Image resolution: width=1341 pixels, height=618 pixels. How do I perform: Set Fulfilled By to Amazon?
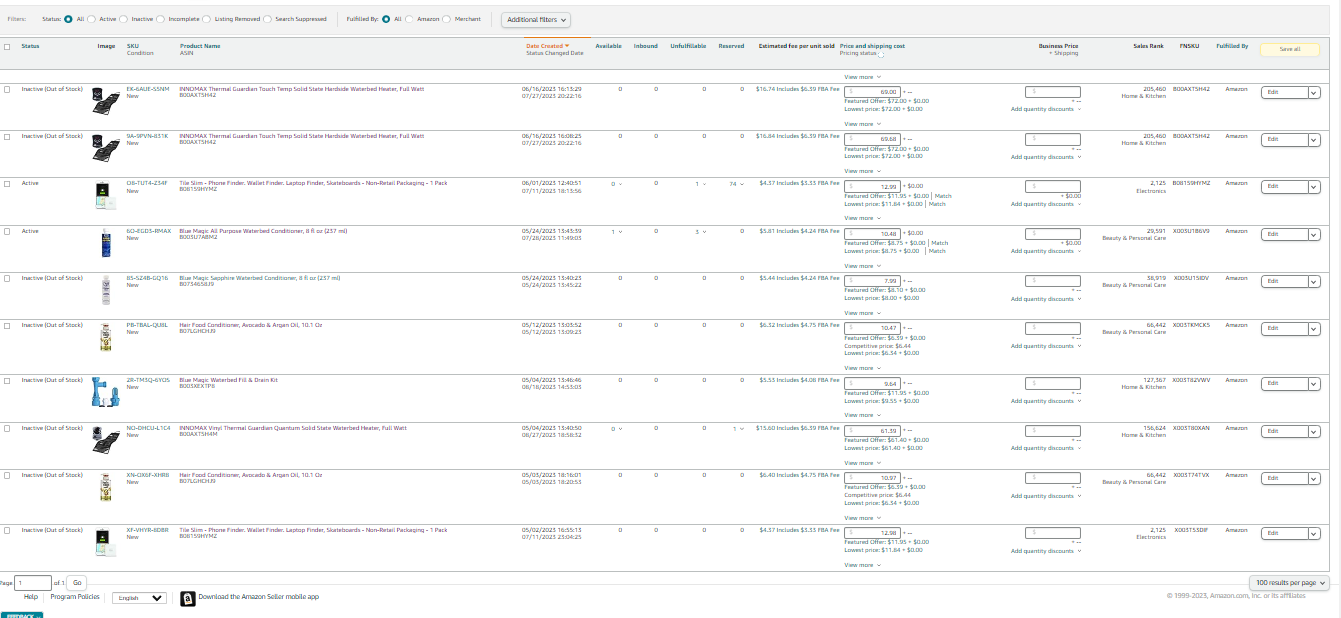pyautogui.click(x=410, y=19)
